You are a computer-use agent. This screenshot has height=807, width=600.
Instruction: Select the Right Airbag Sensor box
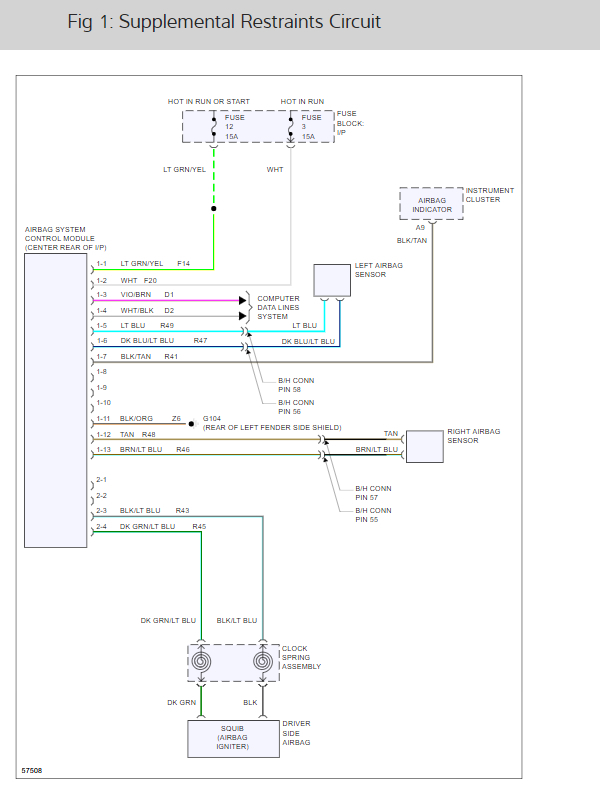click(425, 447)
